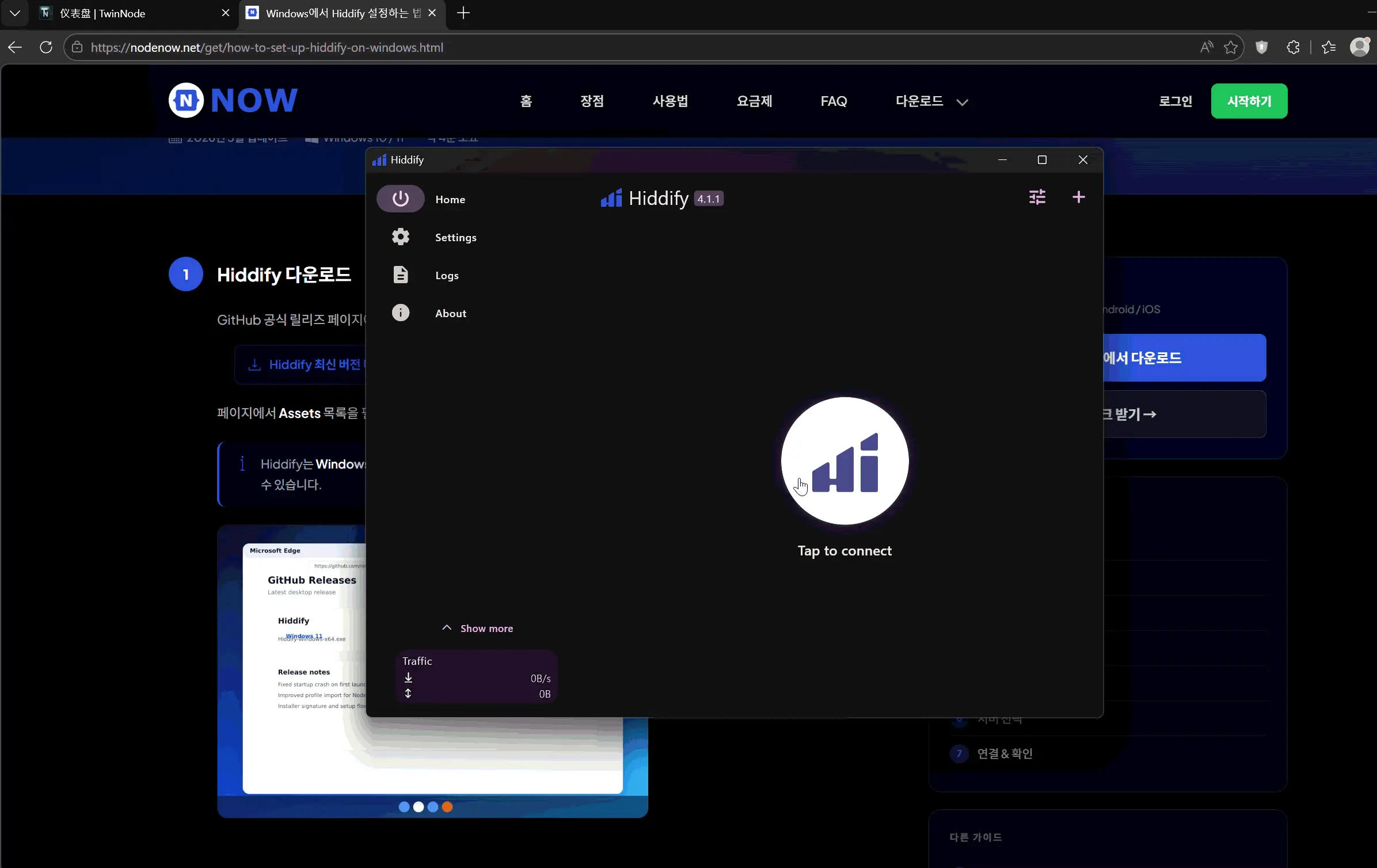Open the About section in Hiddify
The width and height of the screenshot is (1377, 868).
tap(450, 313)
